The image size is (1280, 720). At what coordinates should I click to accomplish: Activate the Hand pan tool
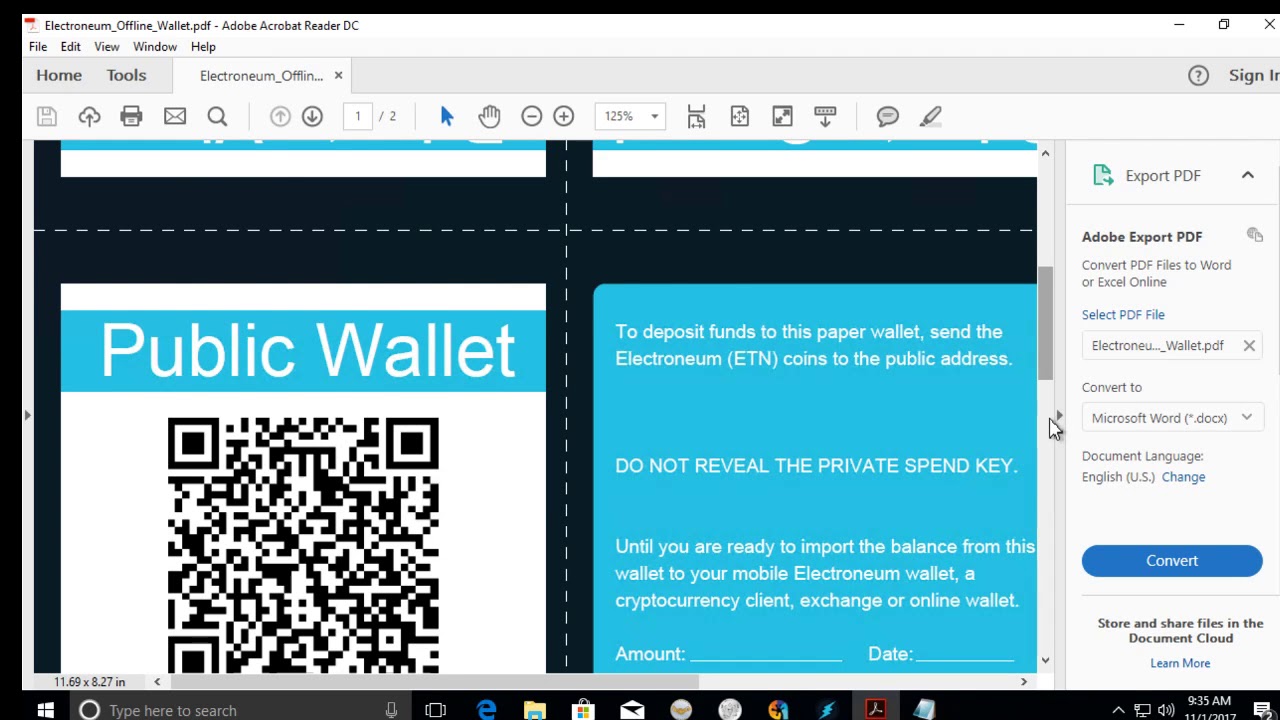489,116
